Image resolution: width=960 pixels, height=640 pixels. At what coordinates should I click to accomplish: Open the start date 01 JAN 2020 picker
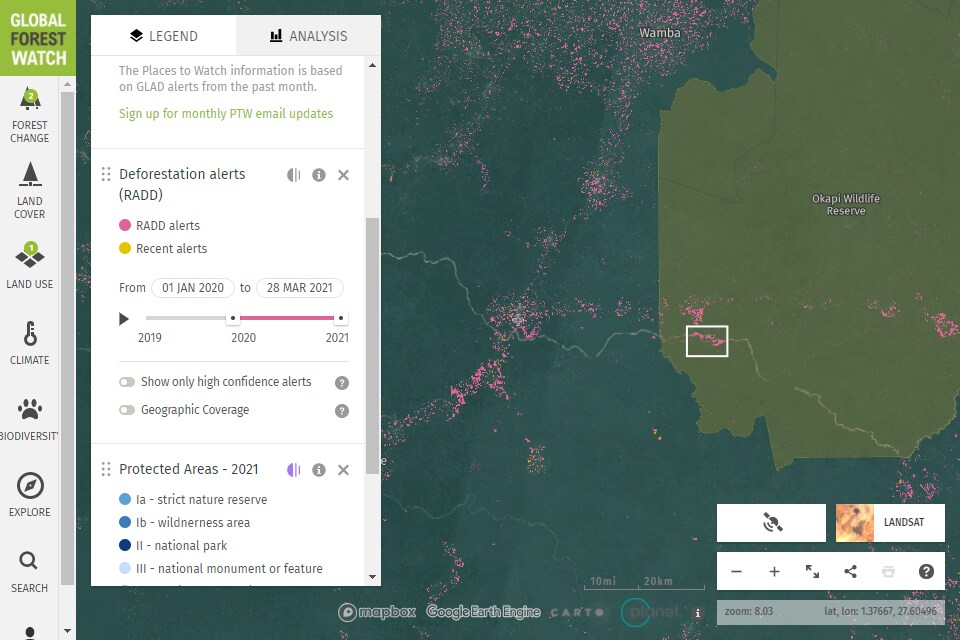coord(193,288)
